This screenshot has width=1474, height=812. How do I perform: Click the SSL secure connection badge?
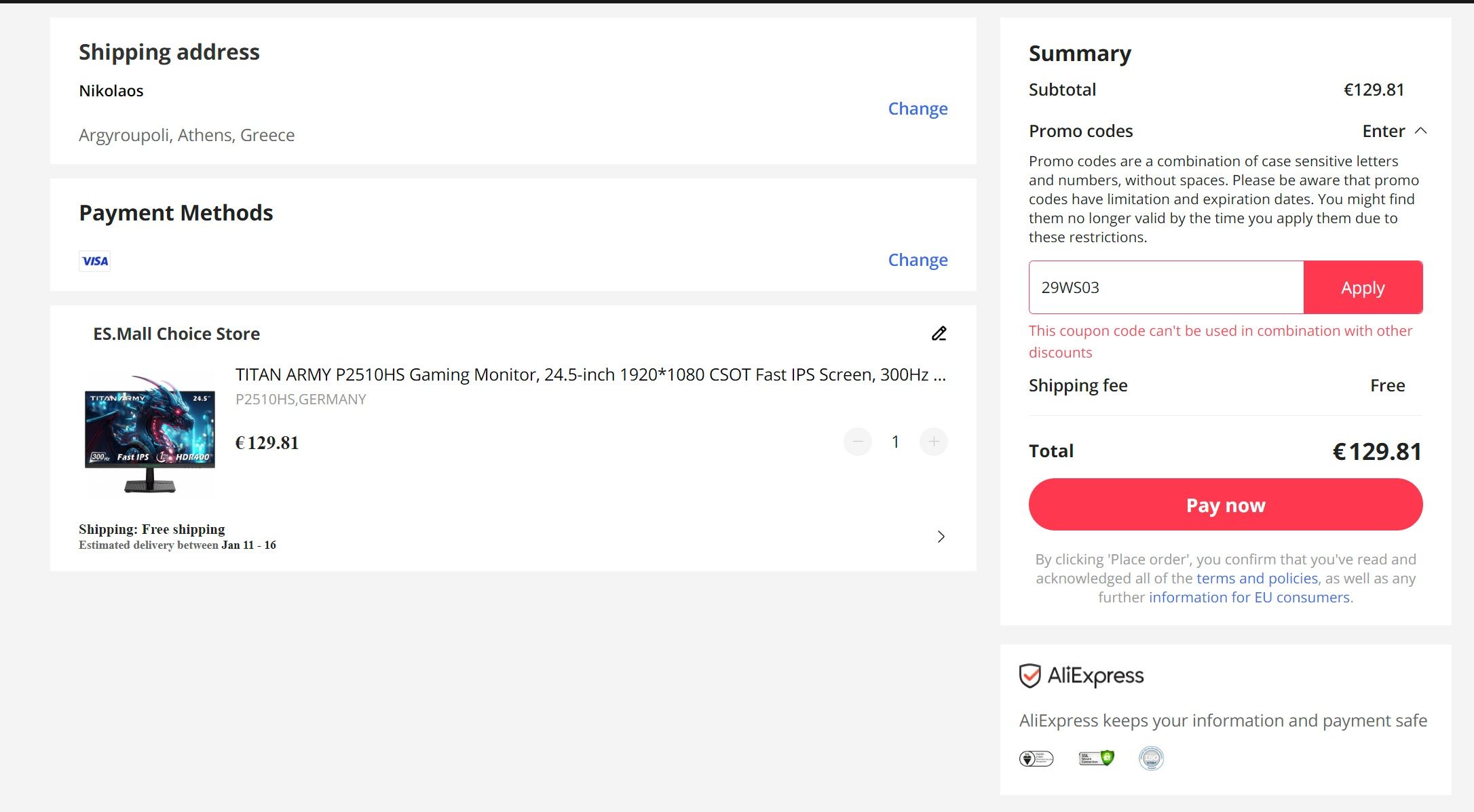pyautogui.click(x=1096, y=758)
